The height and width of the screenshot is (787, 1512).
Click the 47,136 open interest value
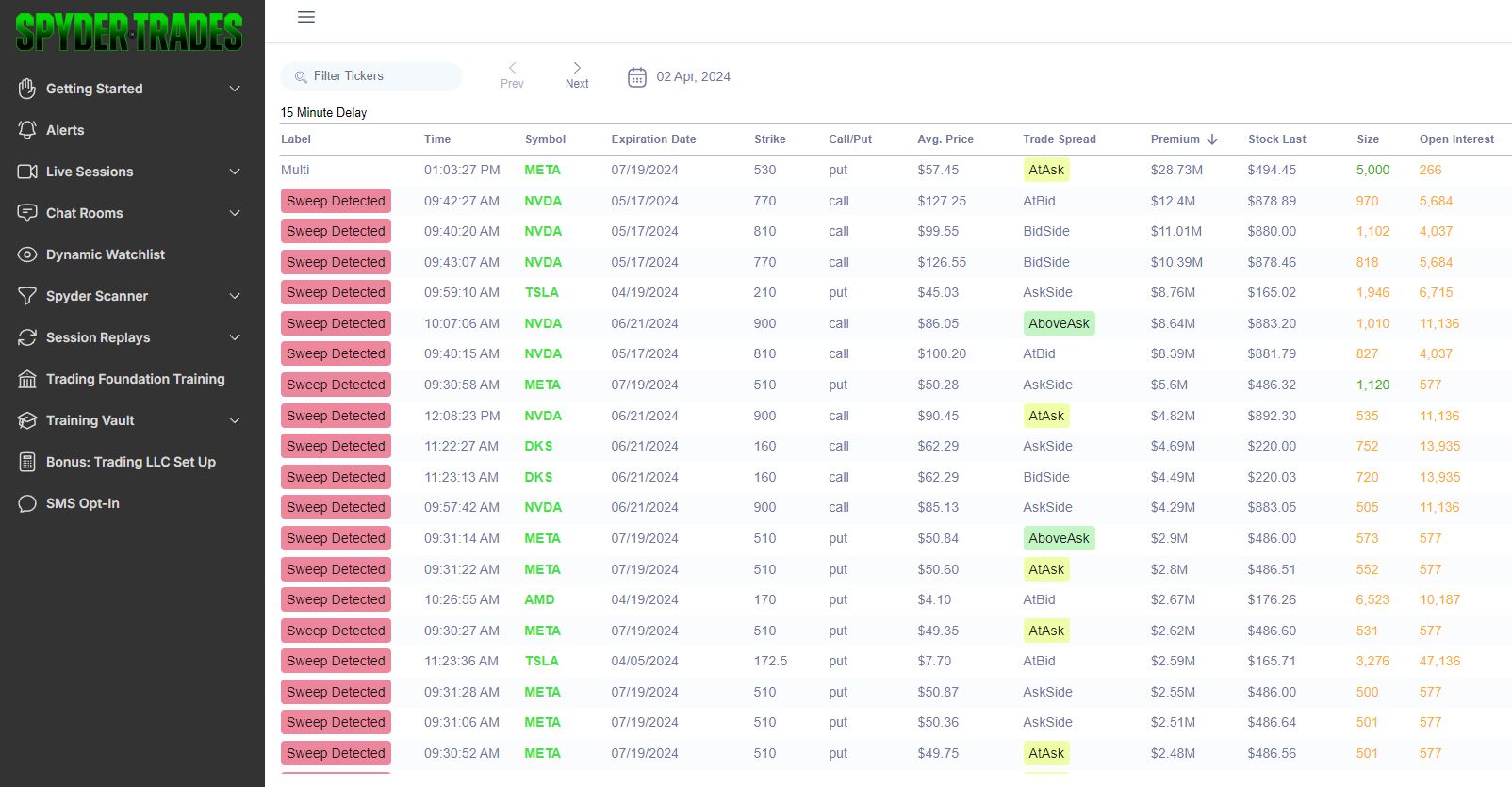pos(1439,661)
